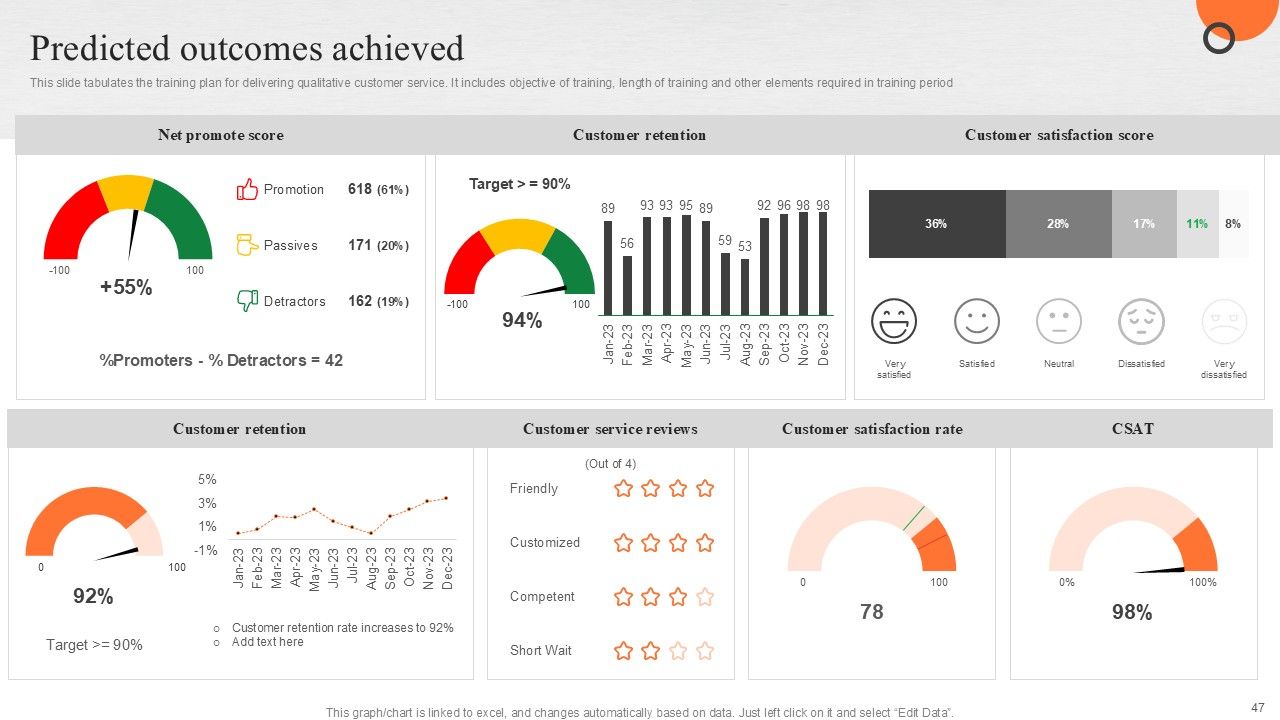
Task: Click the Feb-23 bar labeled 56
Action: pos(627,285)
